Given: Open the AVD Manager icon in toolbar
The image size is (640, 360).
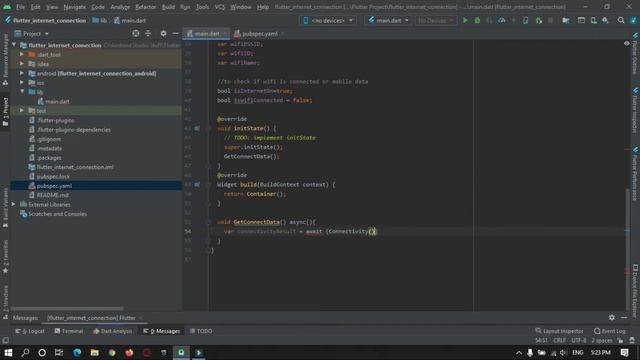Looking at the screenshot, I should [x=593, y=20].
